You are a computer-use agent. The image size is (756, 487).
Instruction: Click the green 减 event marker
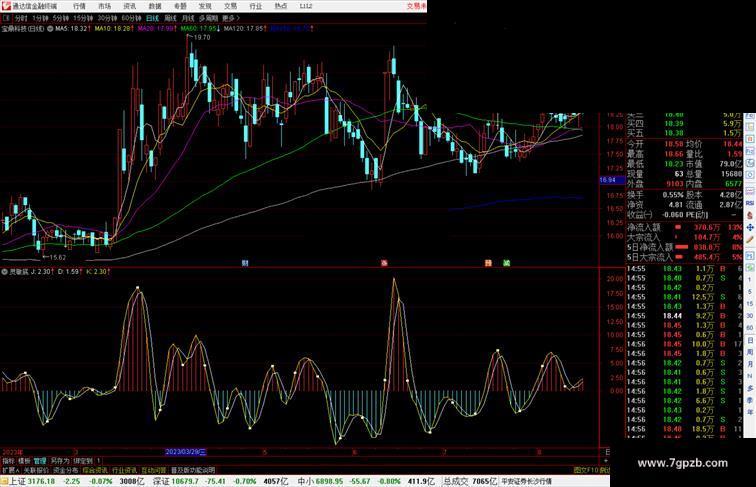click(506, 263)
